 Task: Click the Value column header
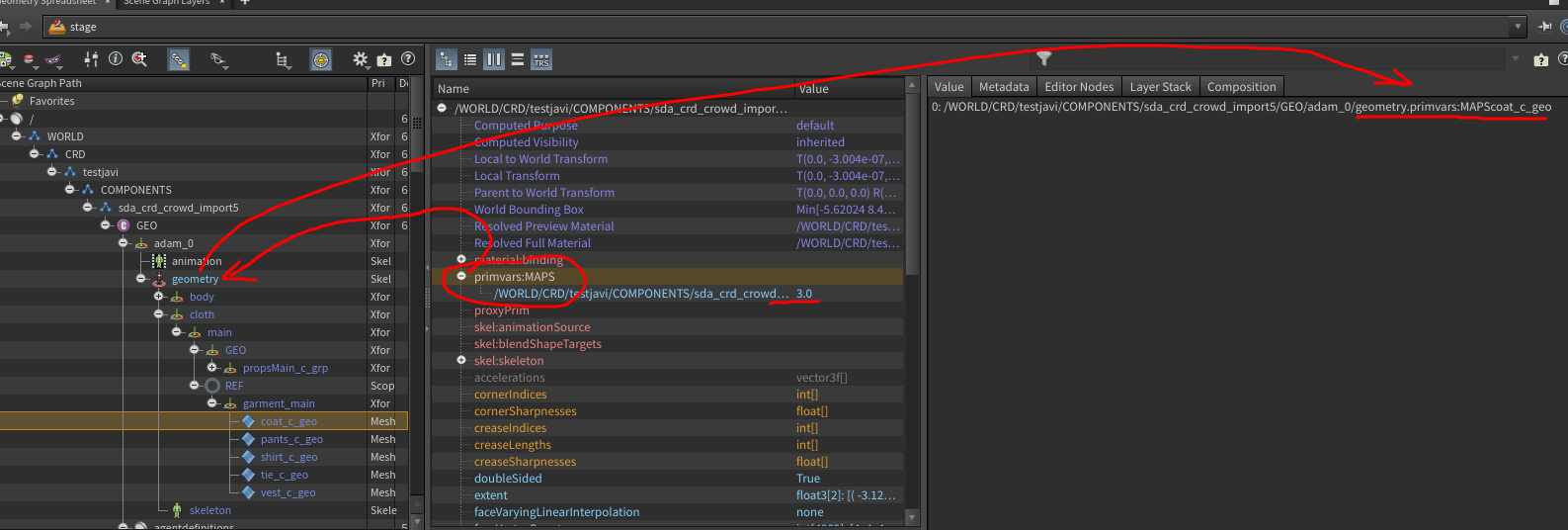849,88
